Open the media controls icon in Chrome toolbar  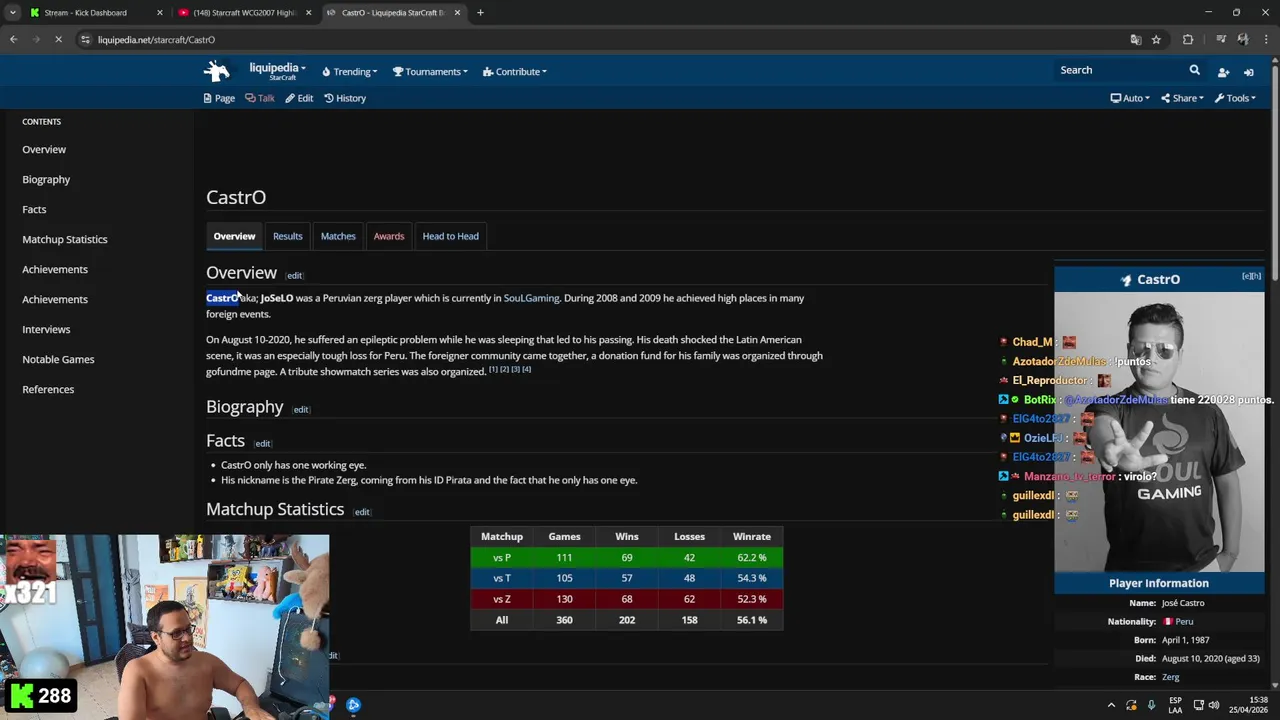point(1220,40)
